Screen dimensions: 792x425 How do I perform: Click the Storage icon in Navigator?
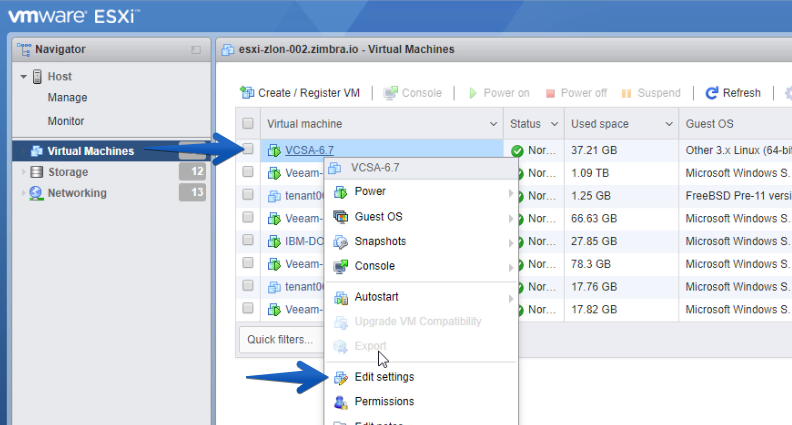(x=36, y=172)
